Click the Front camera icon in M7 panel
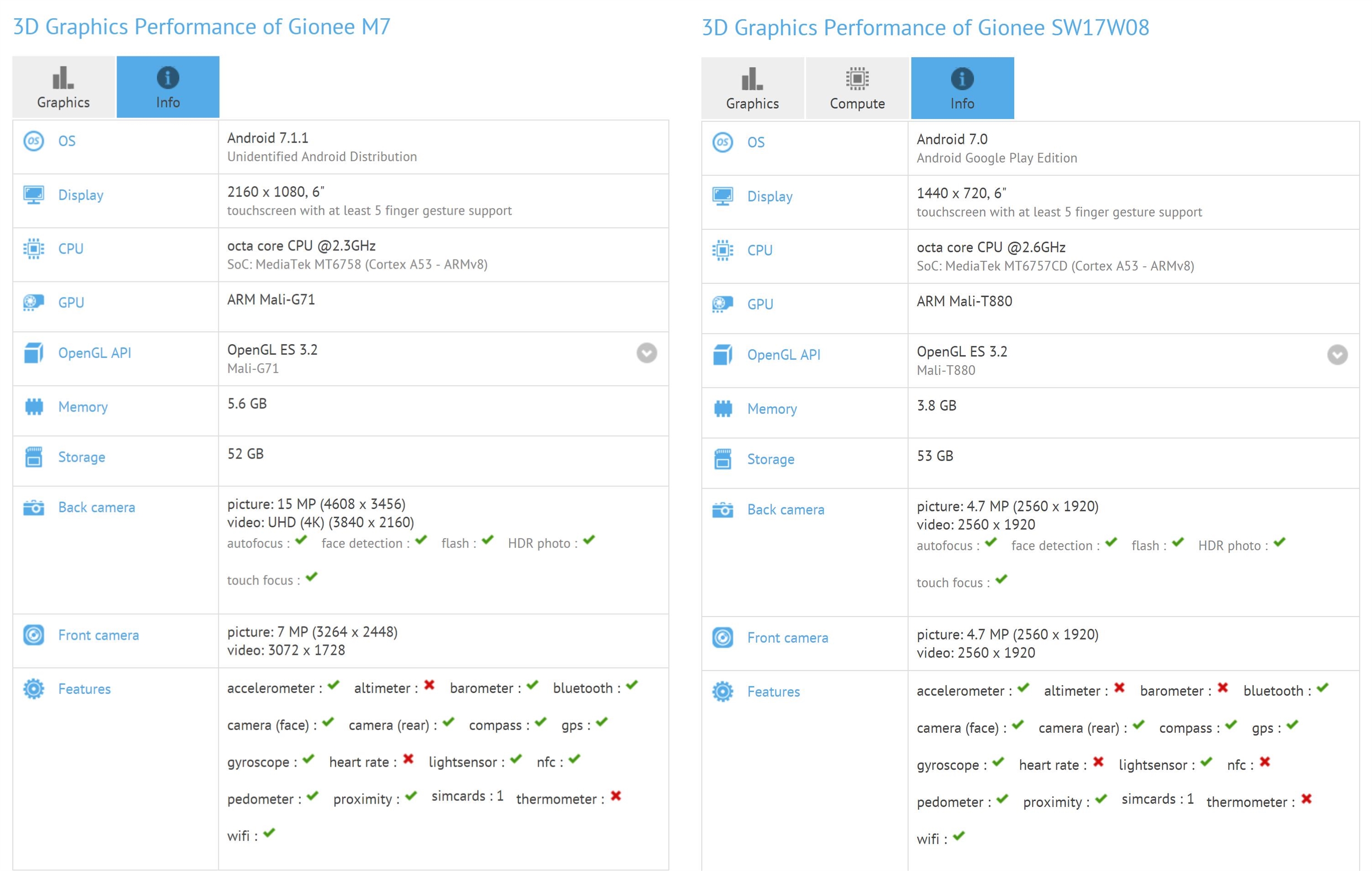 click(x=34, y=635)
